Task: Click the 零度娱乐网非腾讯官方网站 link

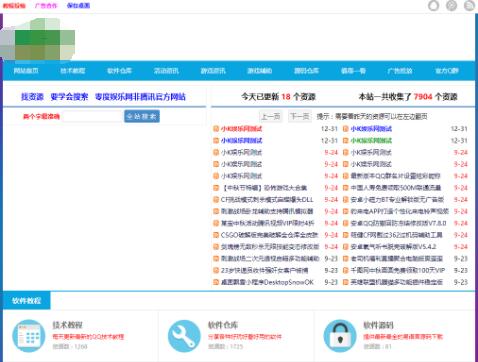Action: click(x=140, y=97)
